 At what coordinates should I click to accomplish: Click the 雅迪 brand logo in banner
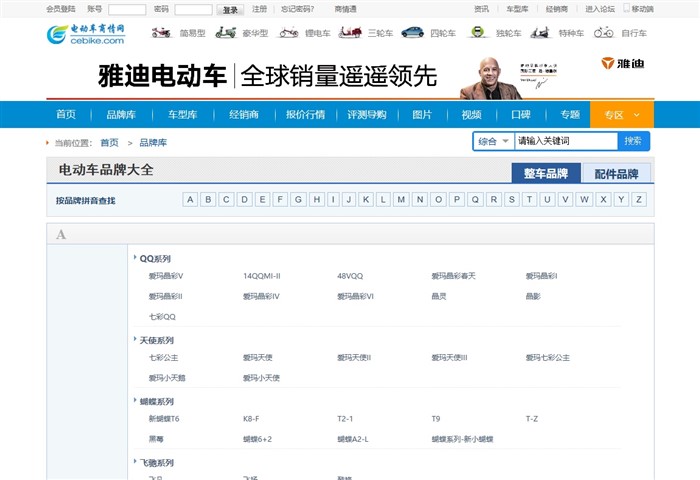coord(622,63)
